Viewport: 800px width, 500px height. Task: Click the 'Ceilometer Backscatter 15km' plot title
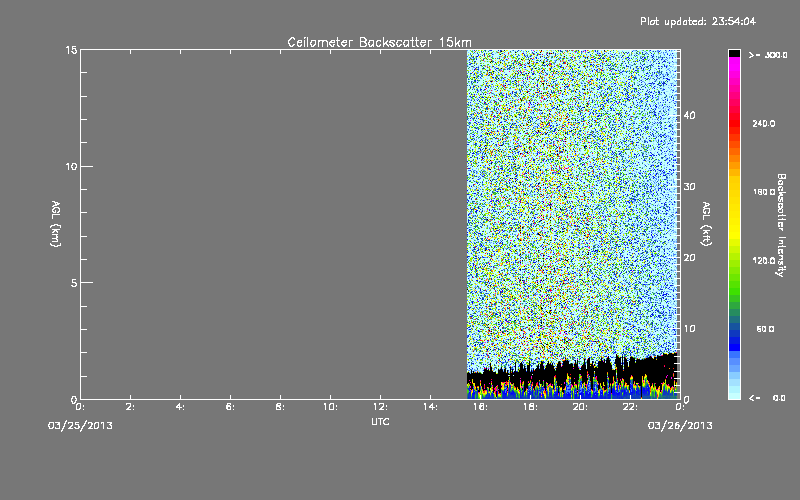click(379, 42)
